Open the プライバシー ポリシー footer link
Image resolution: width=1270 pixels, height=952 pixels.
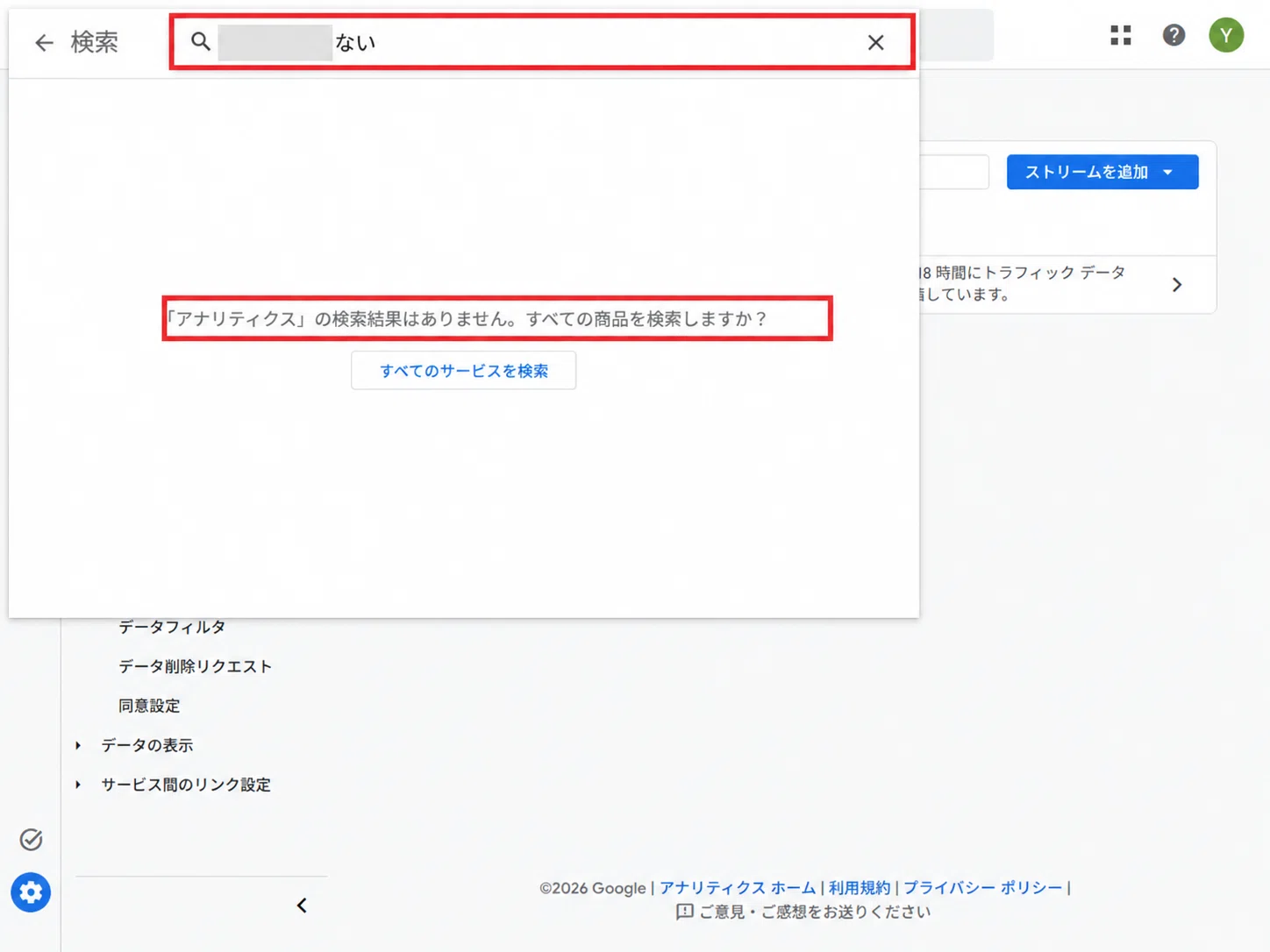[982, 888]
